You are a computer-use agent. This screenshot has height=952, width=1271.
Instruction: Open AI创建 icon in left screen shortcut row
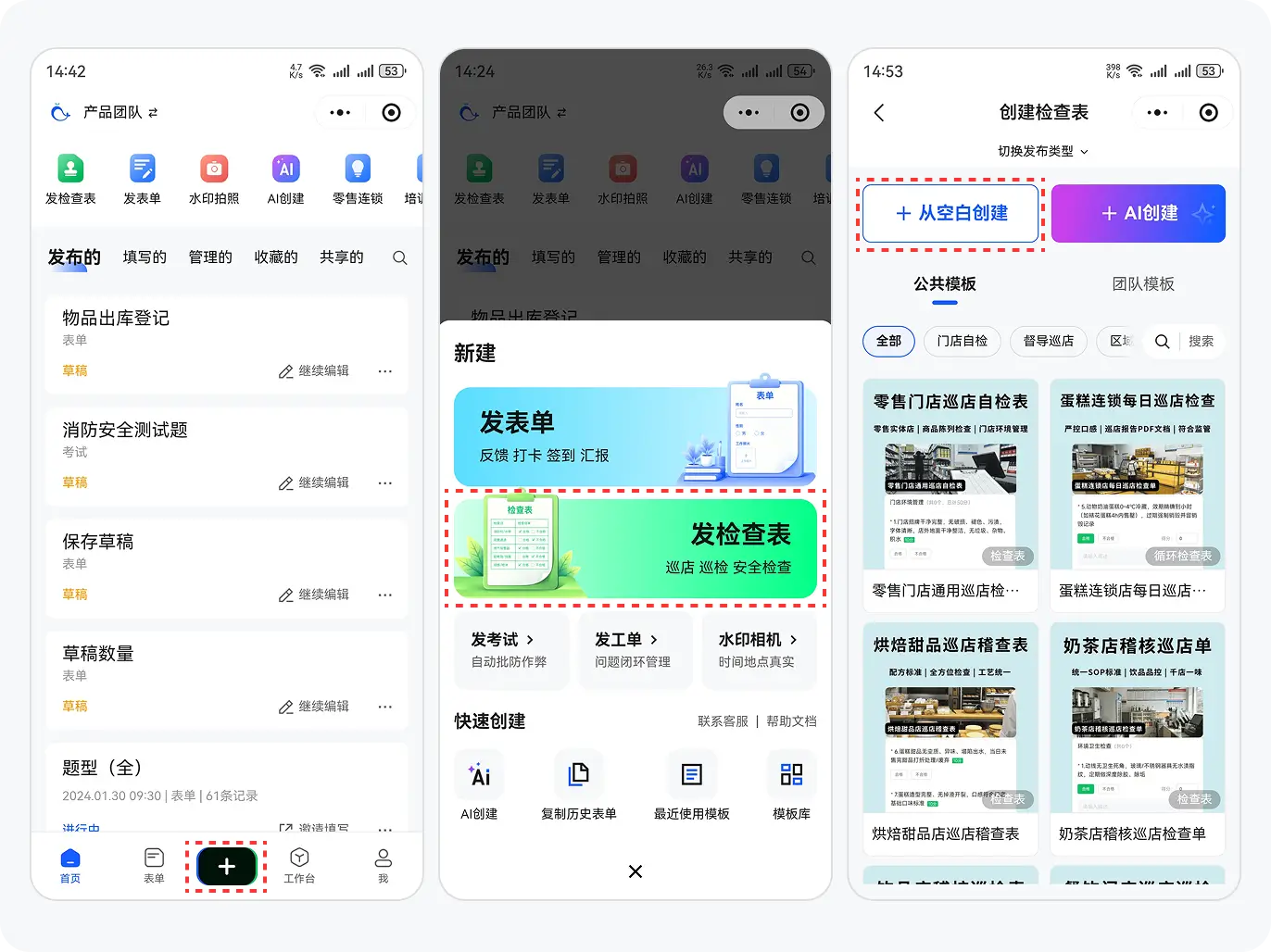click(286, 169)
